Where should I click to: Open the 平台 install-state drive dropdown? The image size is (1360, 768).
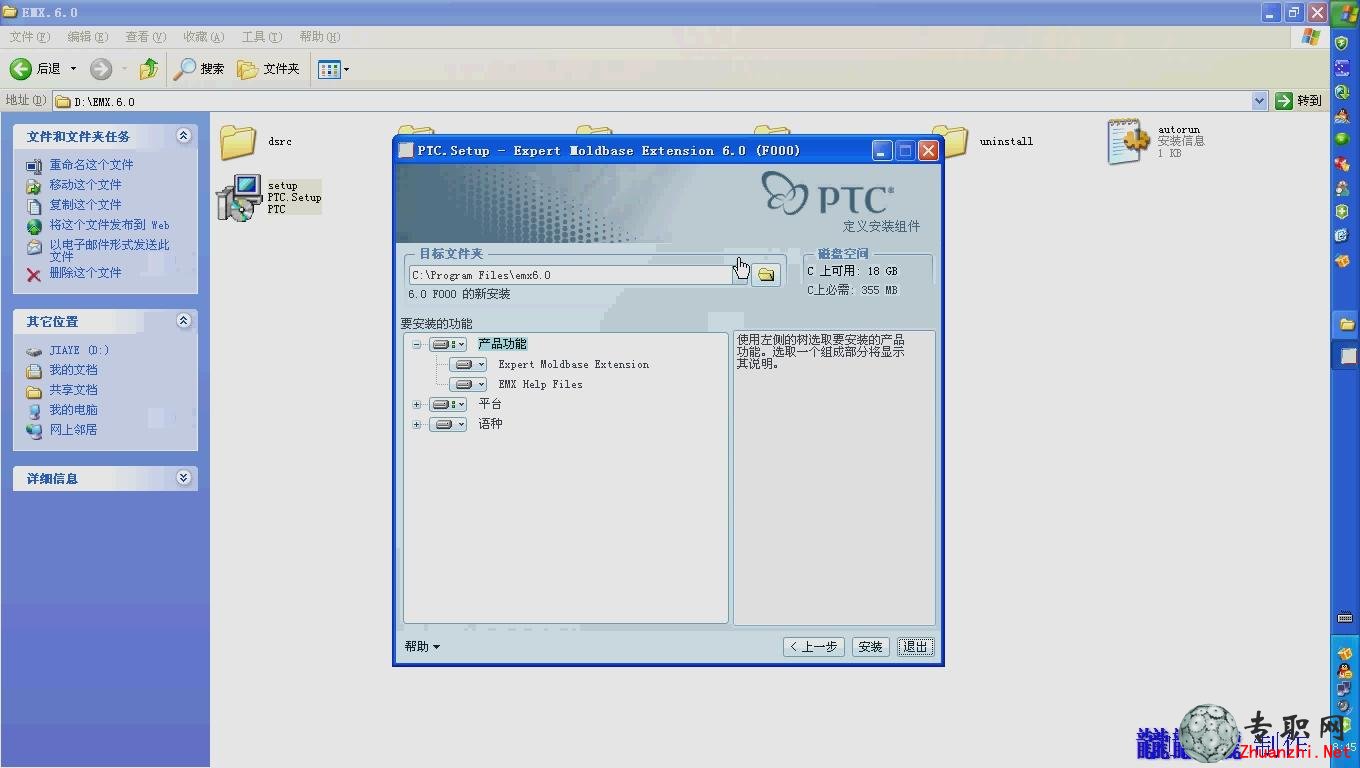(x=448, y=404)
